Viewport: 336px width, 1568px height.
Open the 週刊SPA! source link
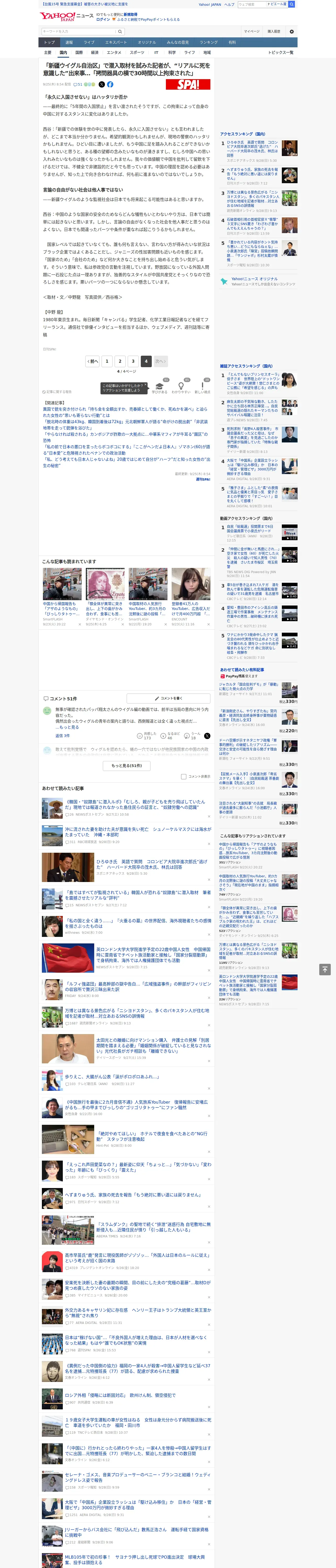click(203, 479)
